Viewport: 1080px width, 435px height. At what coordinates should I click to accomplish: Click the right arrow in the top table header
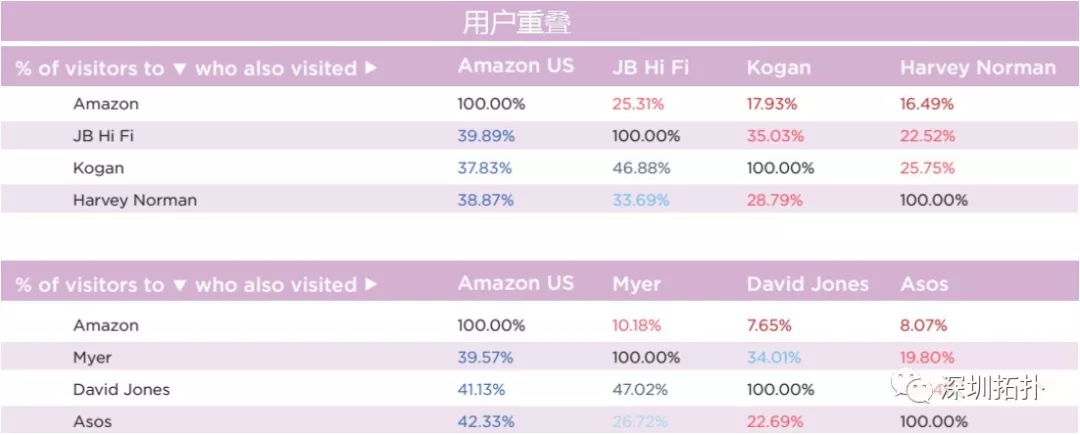[371, 69]
